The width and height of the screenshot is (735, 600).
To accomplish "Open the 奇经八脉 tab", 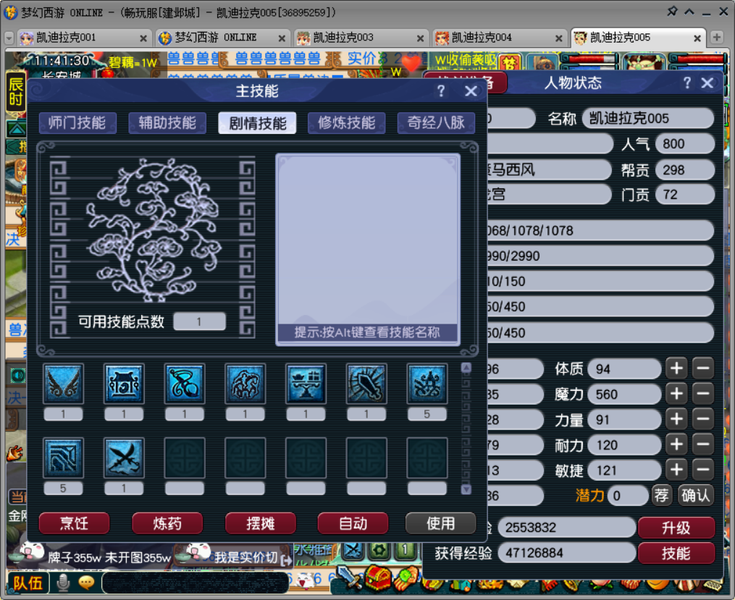I will (x=436, y=123).
